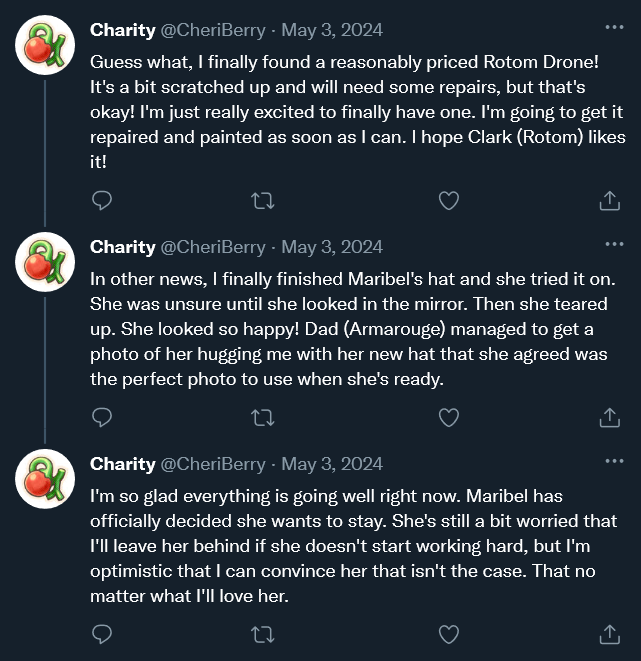The image size is (641, 661).
Task: Share the Maribel's hat tweet
Action: [609, 417]
